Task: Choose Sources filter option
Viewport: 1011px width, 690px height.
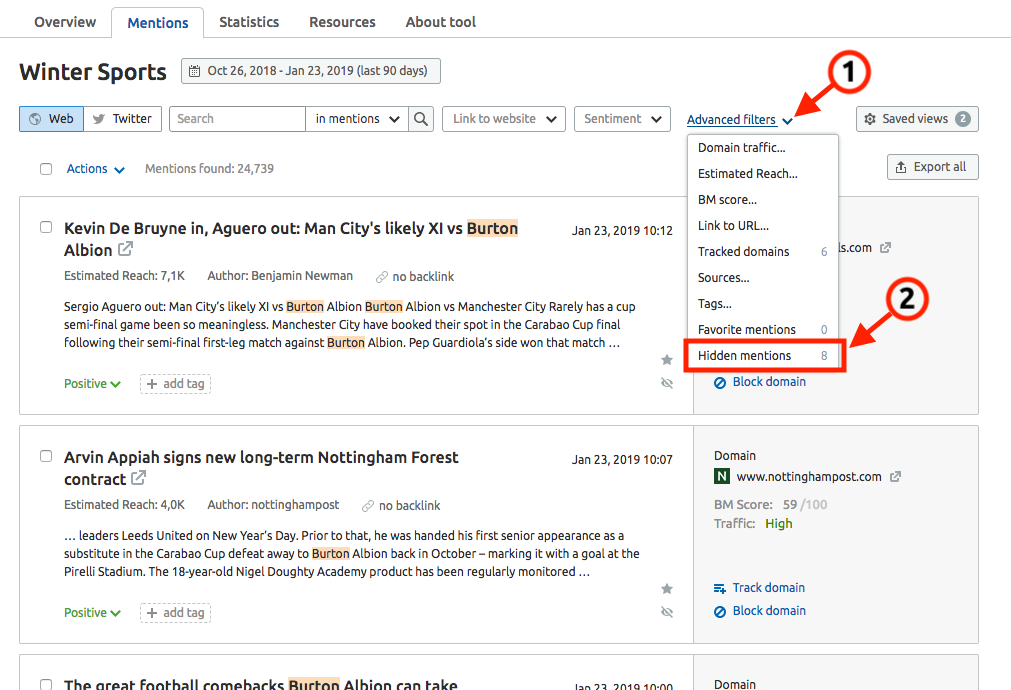Action: coord(763,278)
